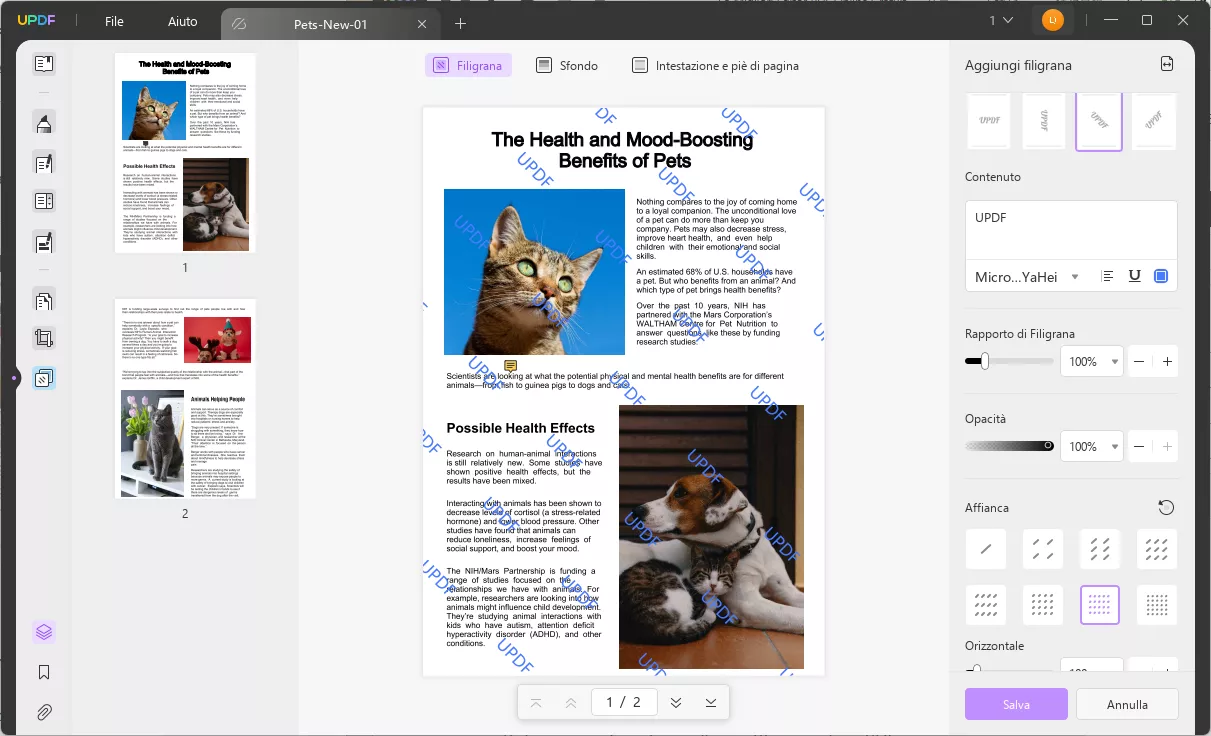Choose the selected downward-diagonal watermark preset
The image size is (1211, 736).
[1099, 122]
